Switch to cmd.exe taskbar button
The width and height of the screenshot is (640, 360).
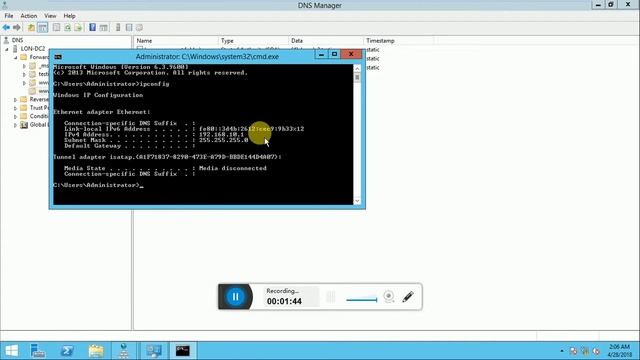(182, 351)
